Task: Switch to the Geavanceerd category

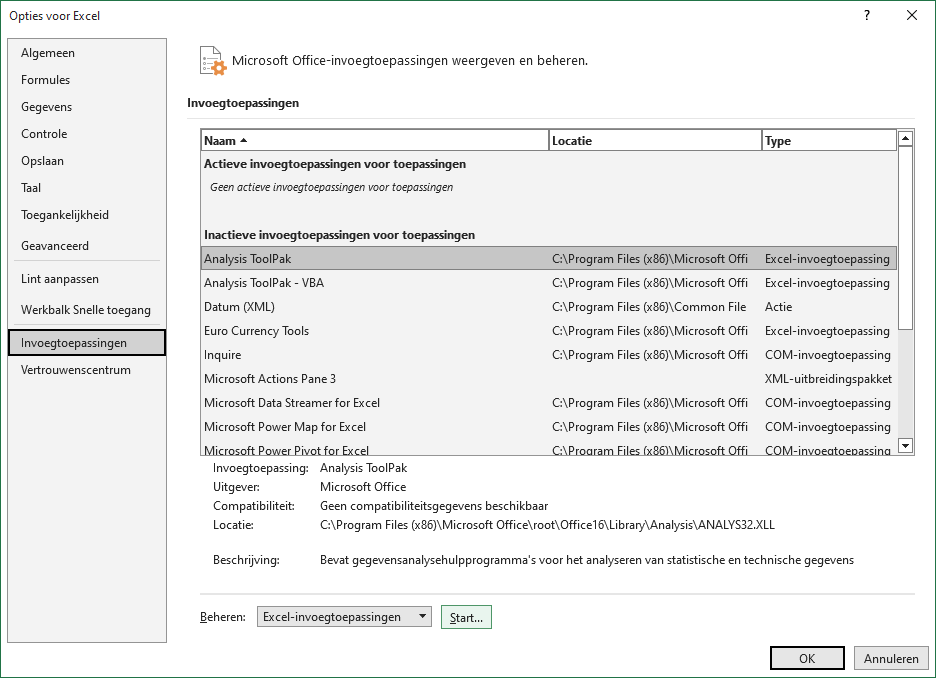Action: [x=87, y=245]
